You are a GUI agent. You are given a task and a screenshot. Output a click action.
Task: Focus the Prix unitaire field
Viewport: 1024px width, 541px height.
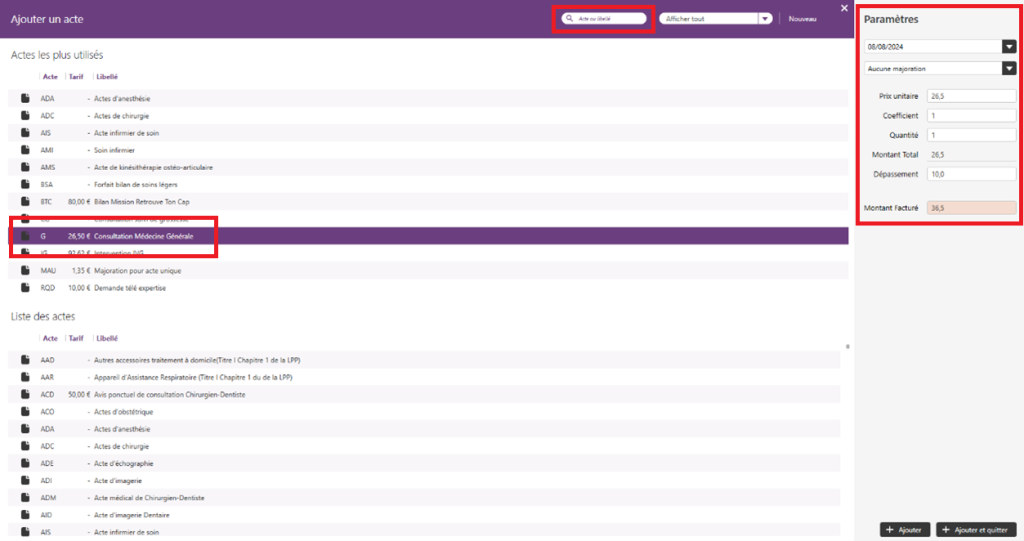click(971, 97)
